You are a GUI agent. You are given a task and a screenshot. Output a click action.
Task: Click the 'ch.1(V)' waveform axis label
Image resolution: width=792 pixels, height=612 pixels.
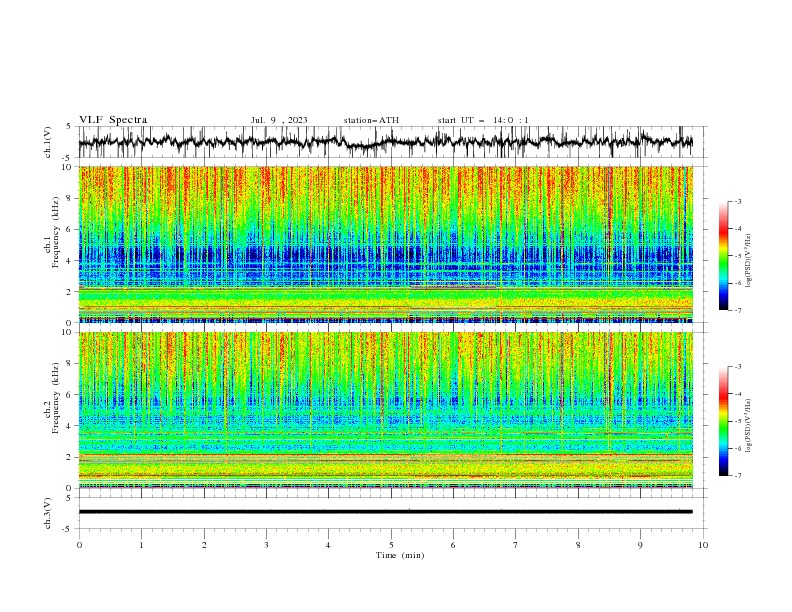pos(48,142)
